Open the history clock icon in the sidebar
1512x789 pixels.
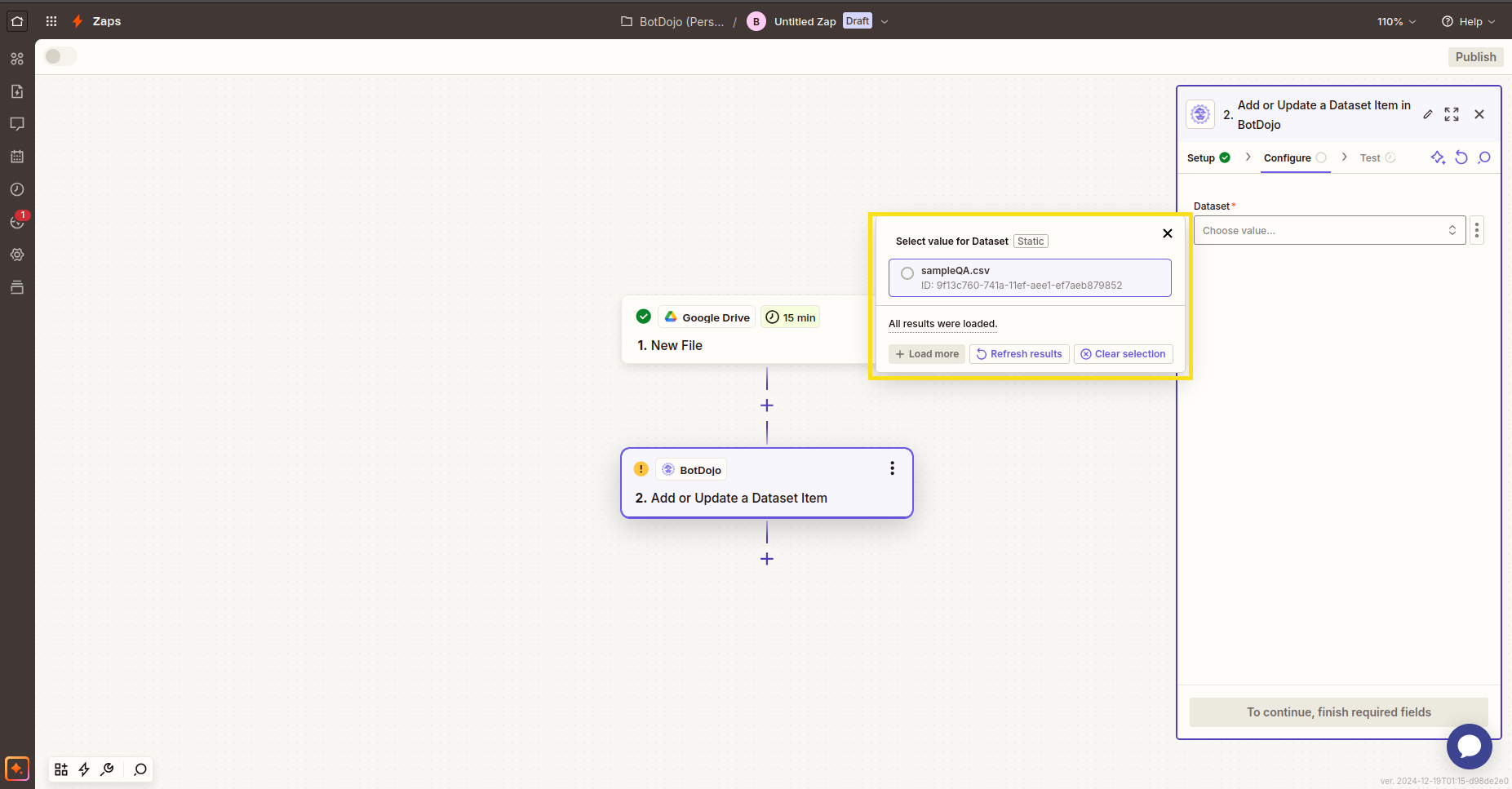pyautogui.click(x=17, y=189)
